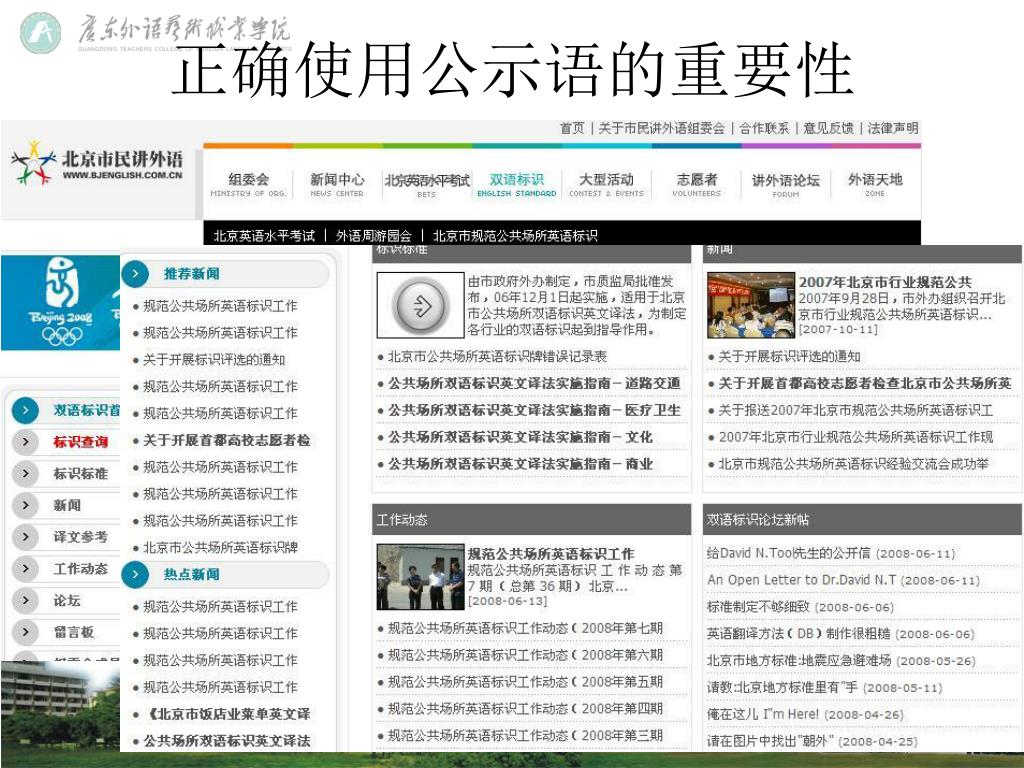
Task: Select 外语周游园会 in the black submenu bar
Action: click(x=374, y=236)
